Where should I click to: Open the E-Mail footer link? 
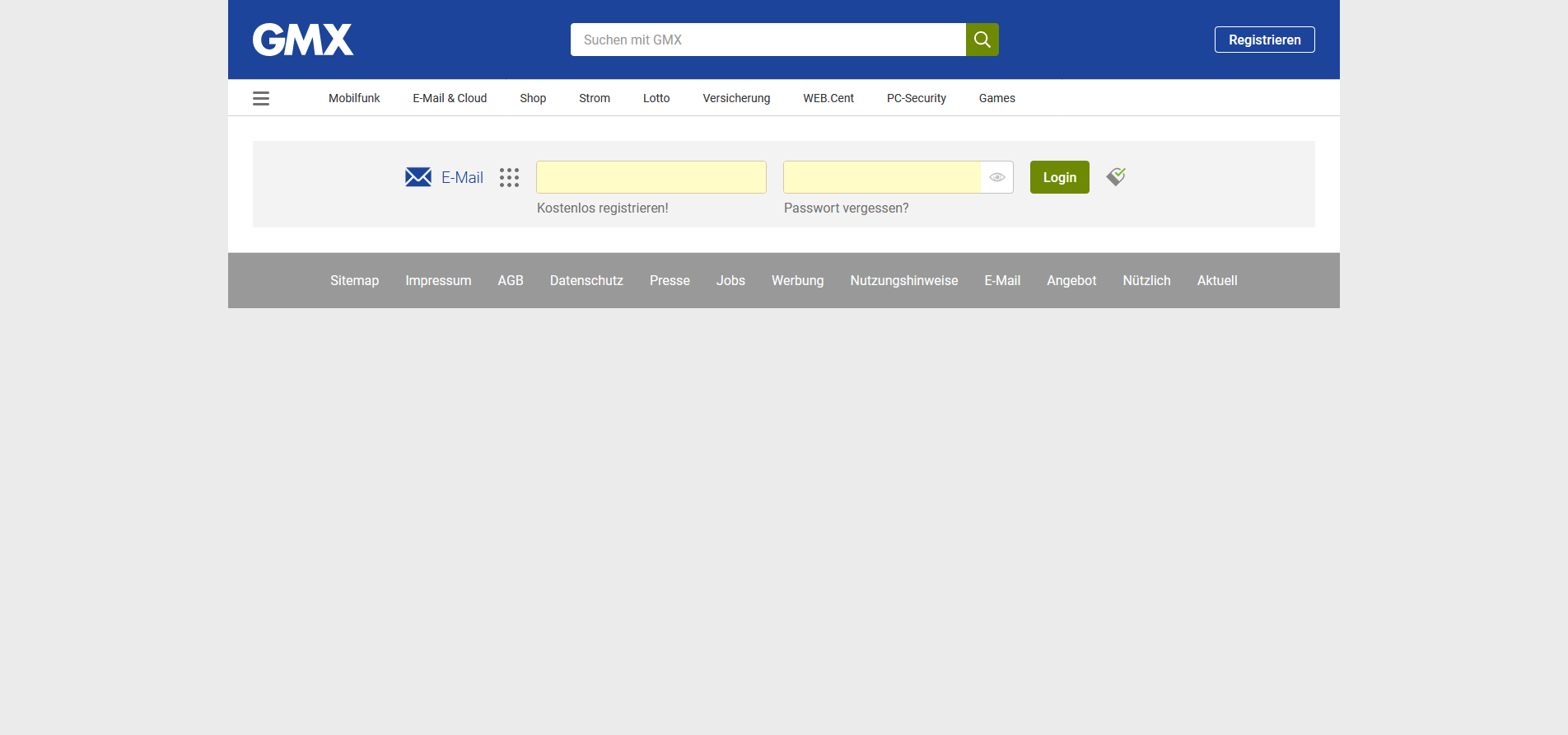pos(1002,281)
